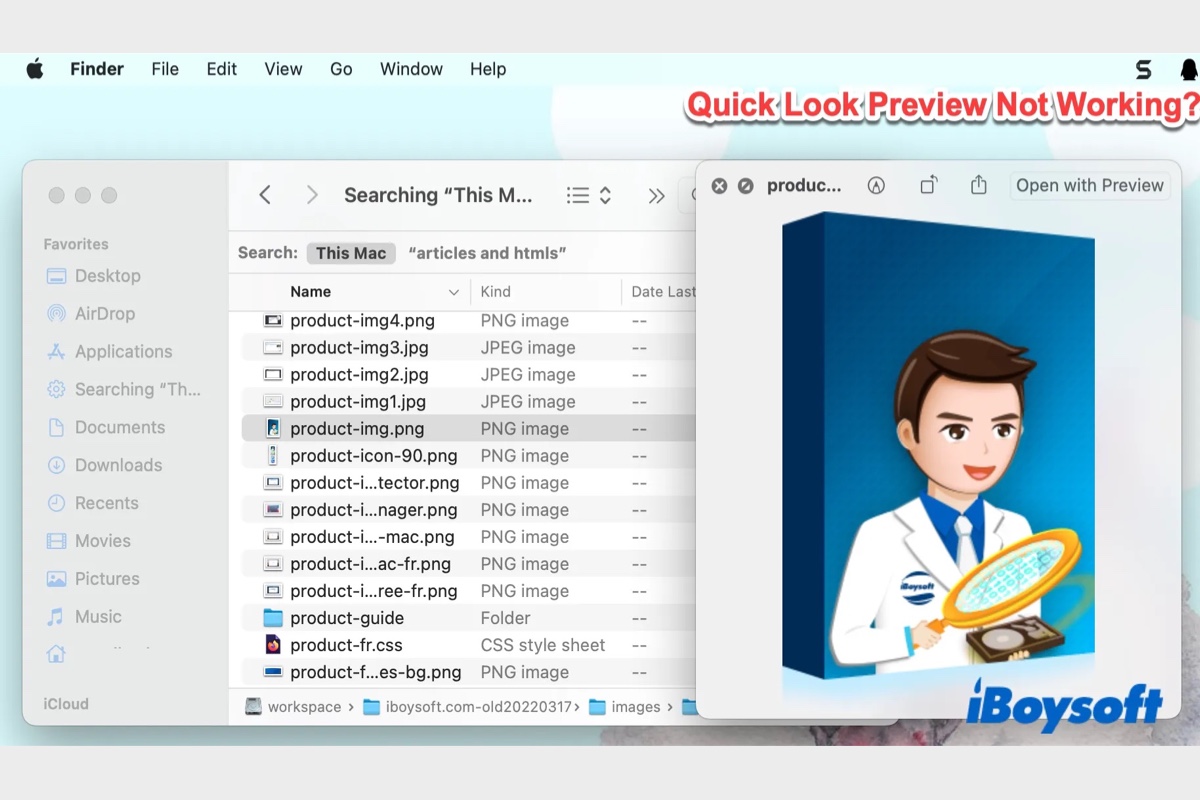Click the Open with Preview button

1089,186
